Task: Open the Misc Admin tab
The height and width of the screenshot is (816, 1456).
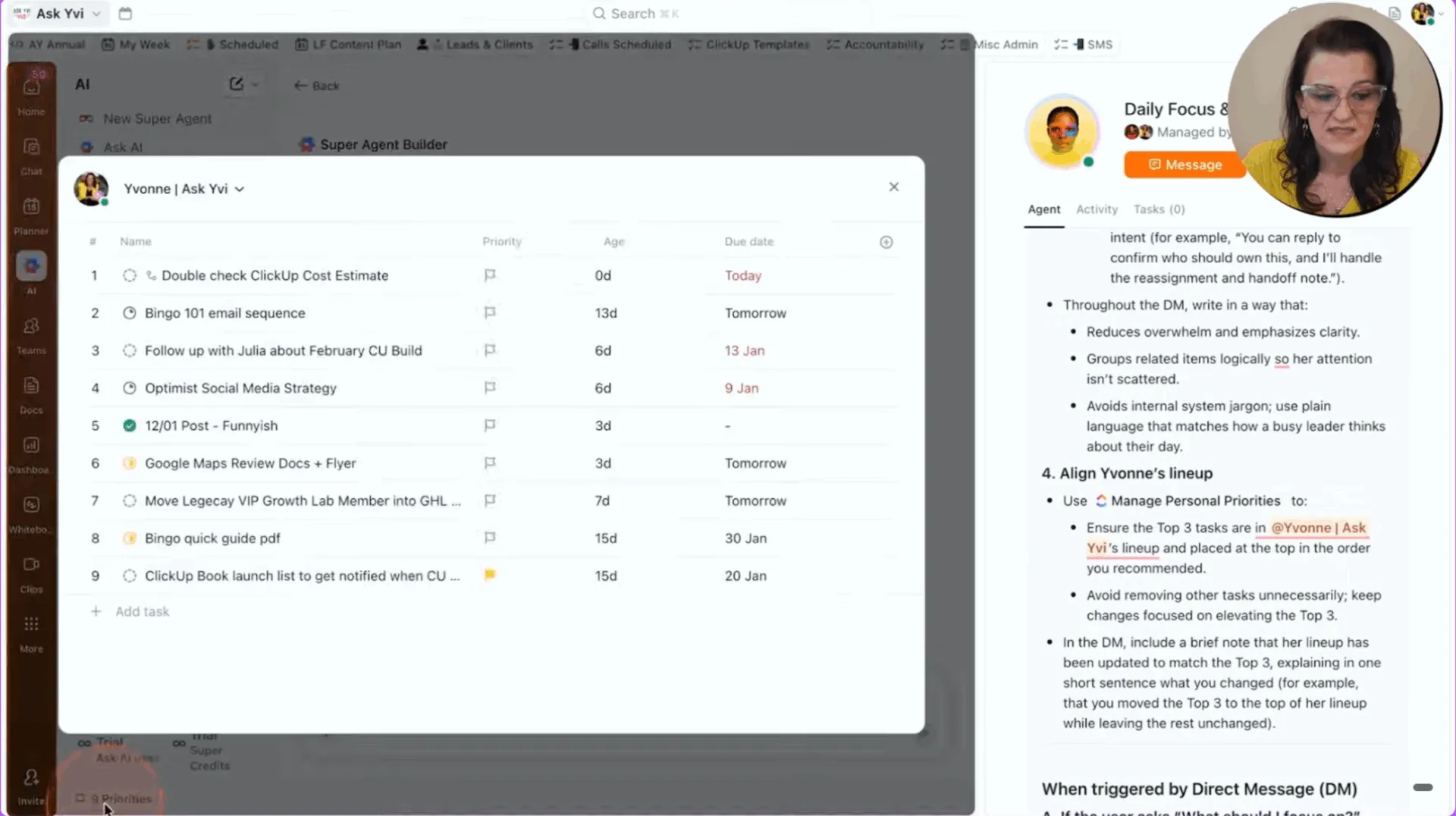Action: point(990,44)
